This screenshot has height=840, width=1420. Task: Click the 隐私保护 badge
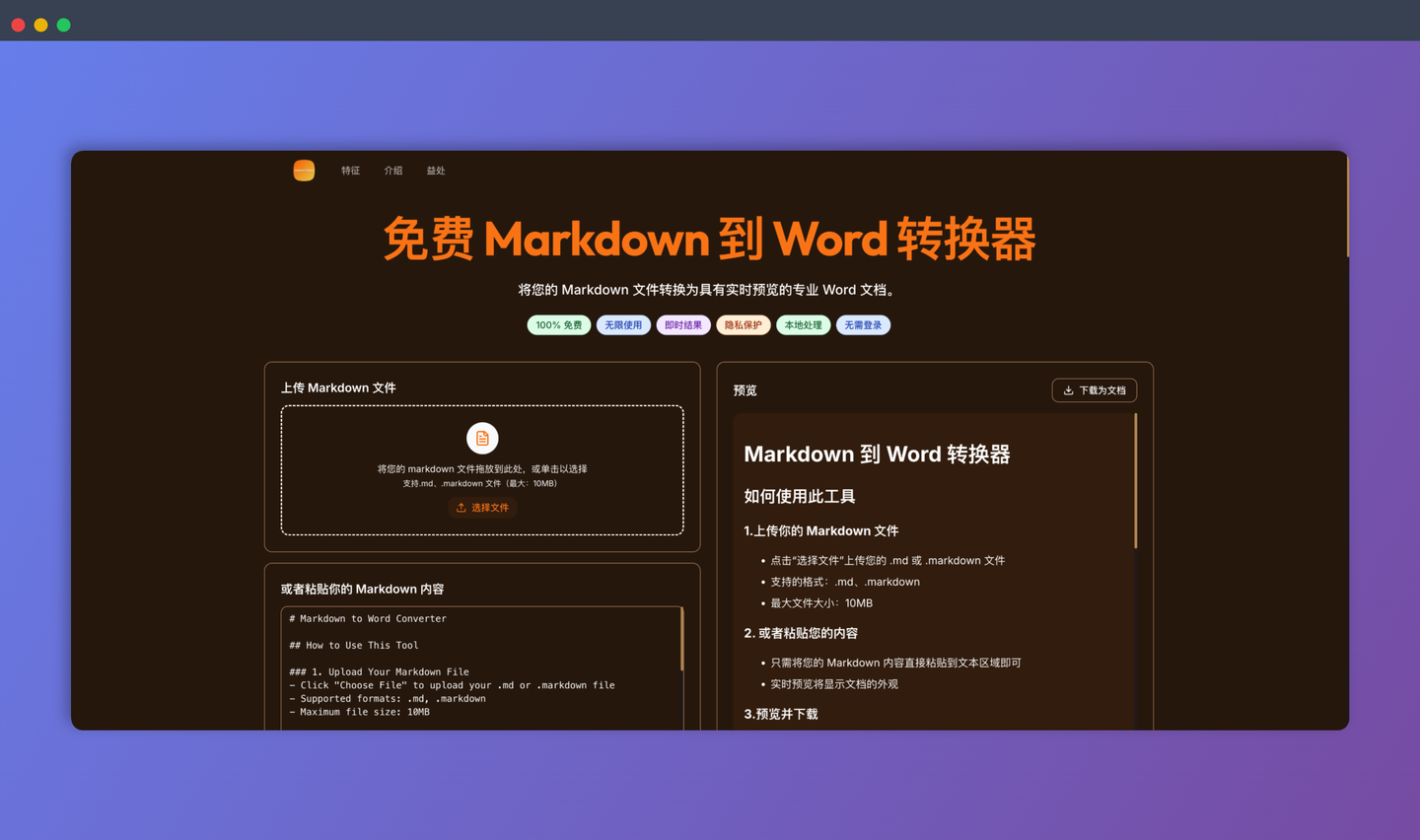[744, 324]
